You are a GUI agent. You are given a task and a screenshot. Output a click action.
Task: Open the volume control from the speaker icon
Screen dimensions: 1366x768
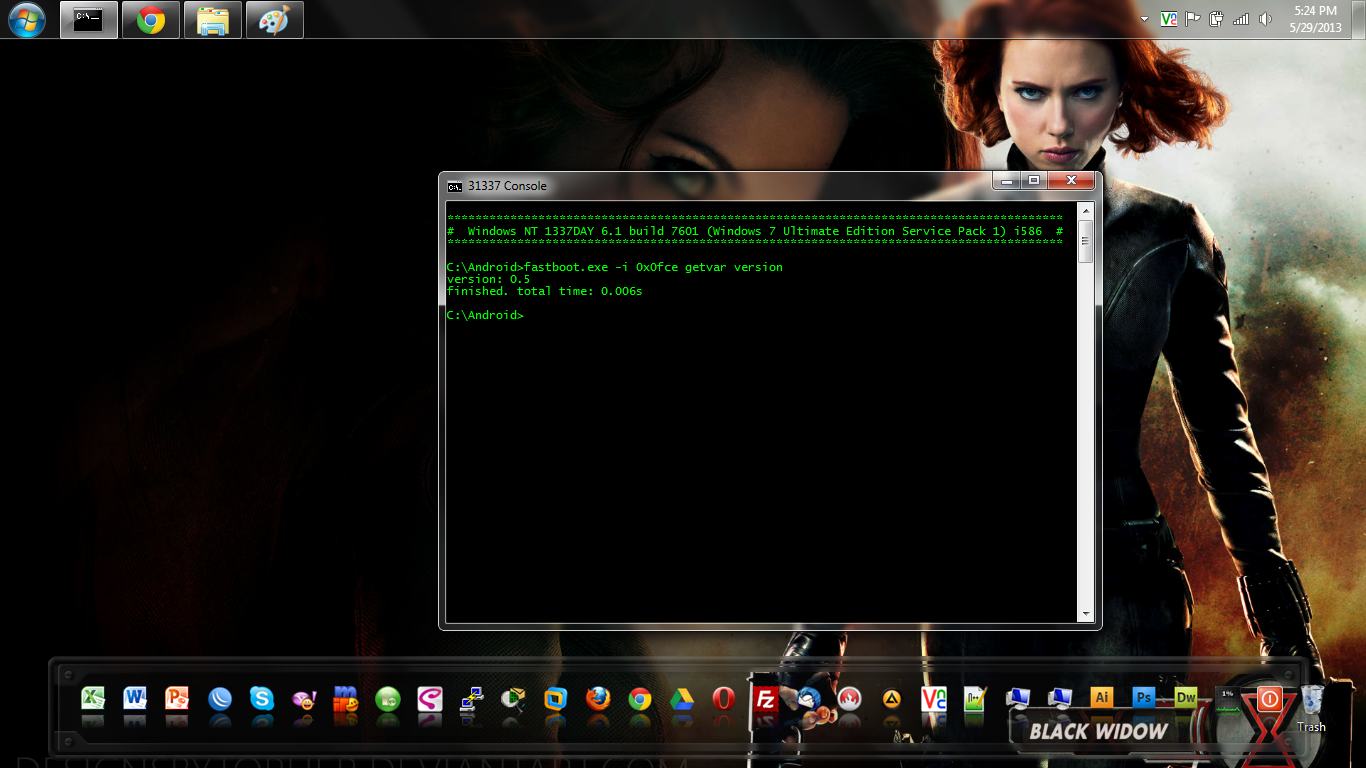(x=1266, y=18)
